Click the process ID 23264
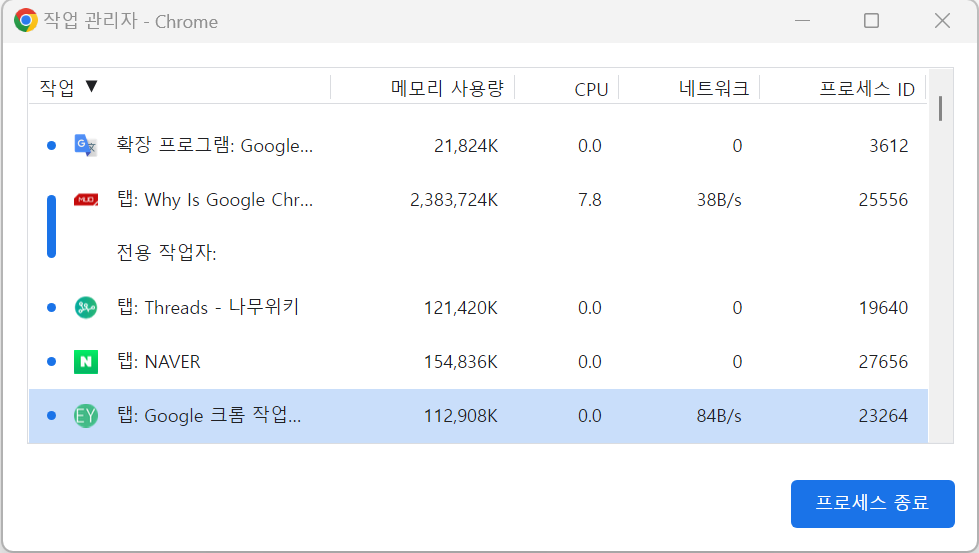 [x=883, y=416]
